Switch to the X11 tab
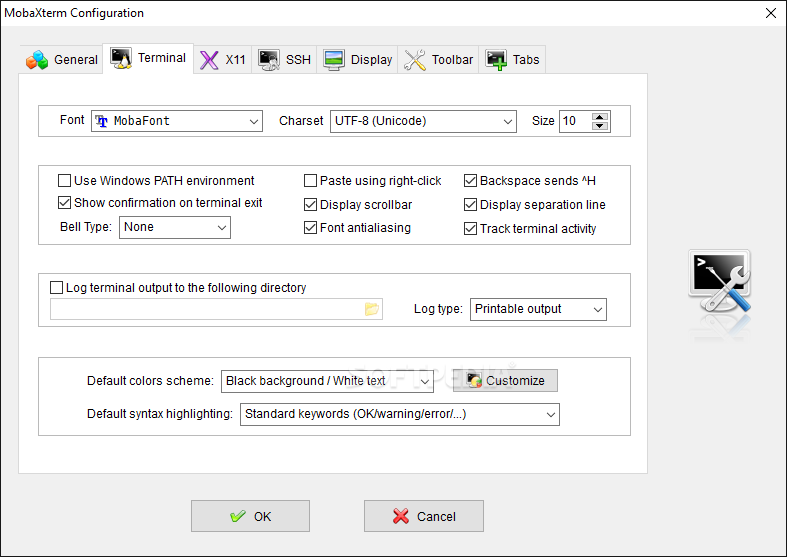The width and height of the screenshot is (787, 557). pos(222,60)
